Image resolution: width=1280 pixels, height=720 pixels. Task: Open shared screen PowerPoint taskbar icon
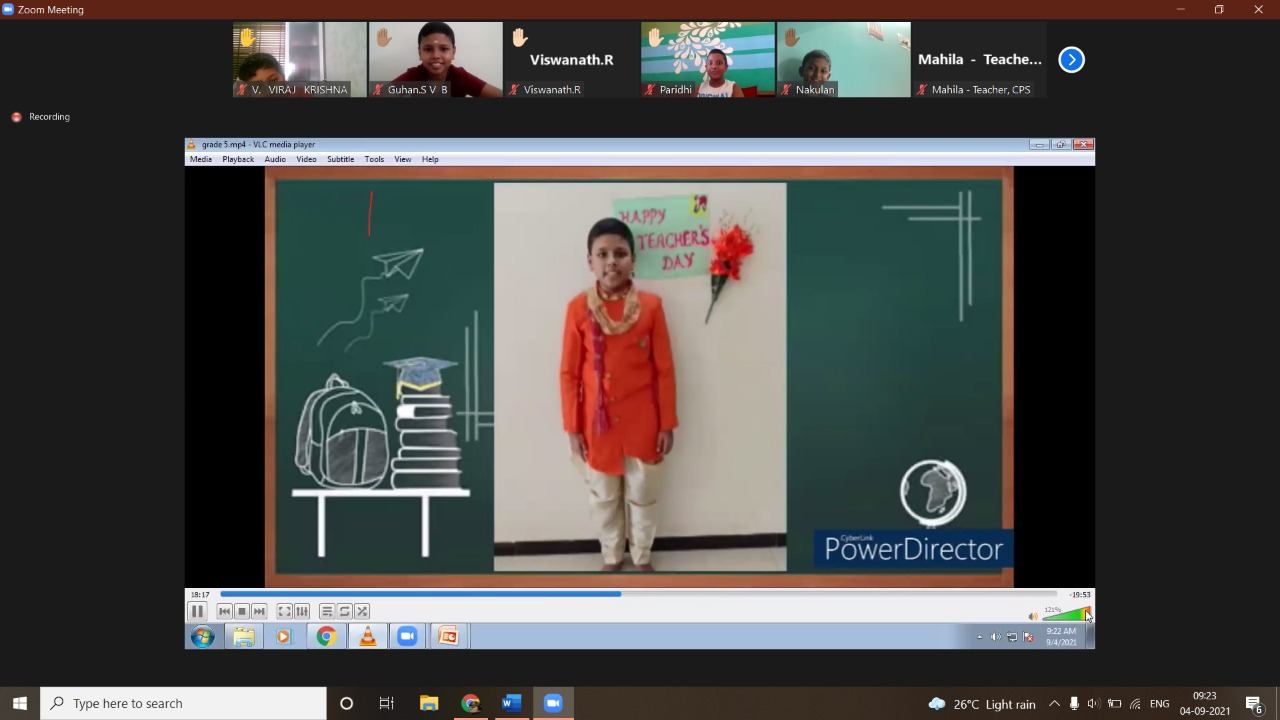coord(448,637)
